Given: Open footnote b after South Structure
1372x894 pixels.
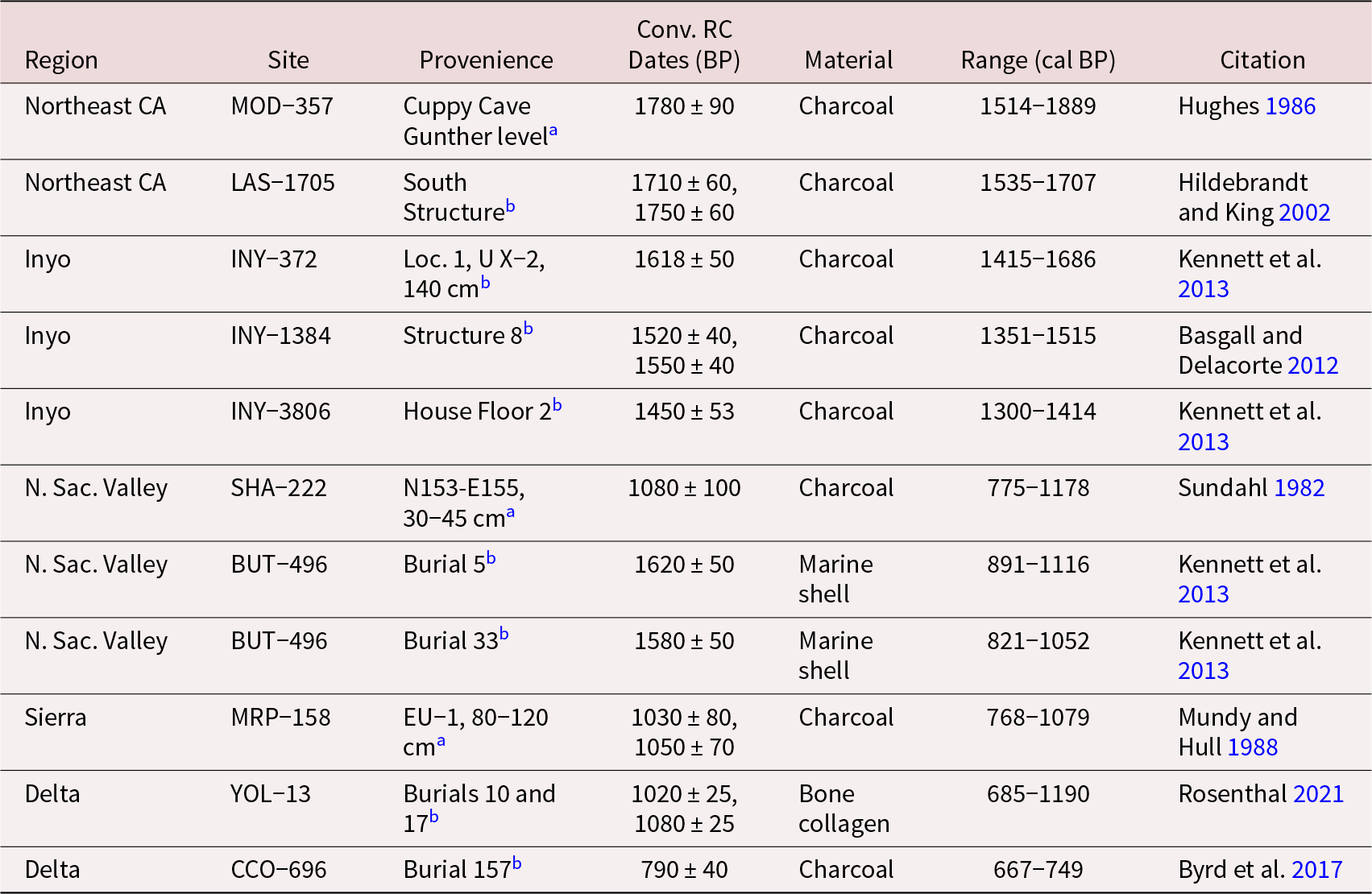Looking at the screenshot, I should point(511,206).
